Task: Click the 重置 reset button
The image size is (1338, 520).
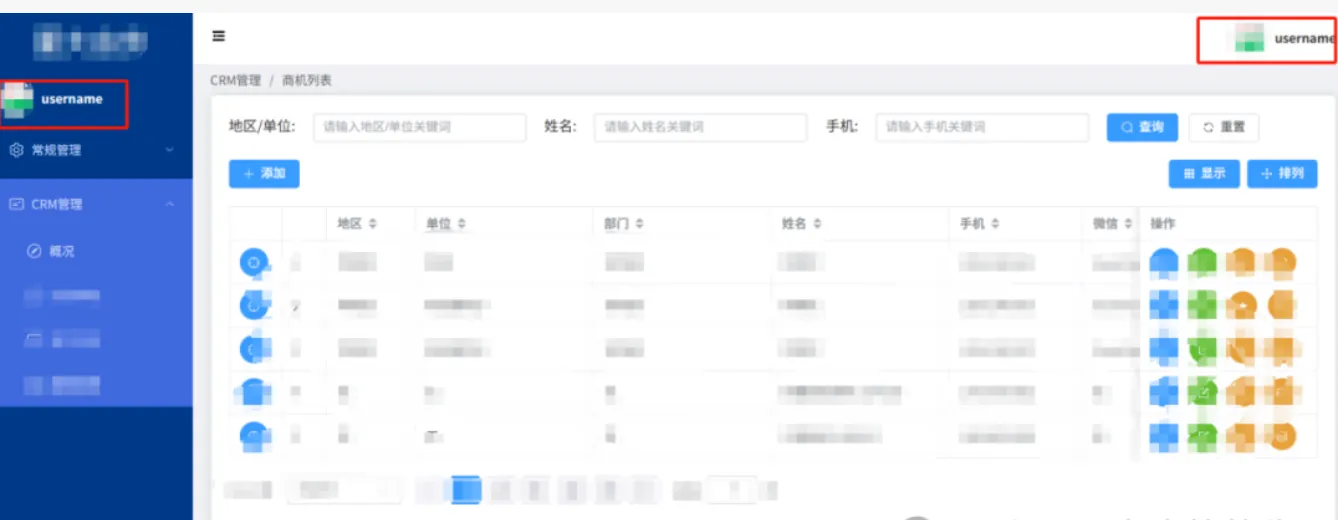Action: (x=1223, y=127)
